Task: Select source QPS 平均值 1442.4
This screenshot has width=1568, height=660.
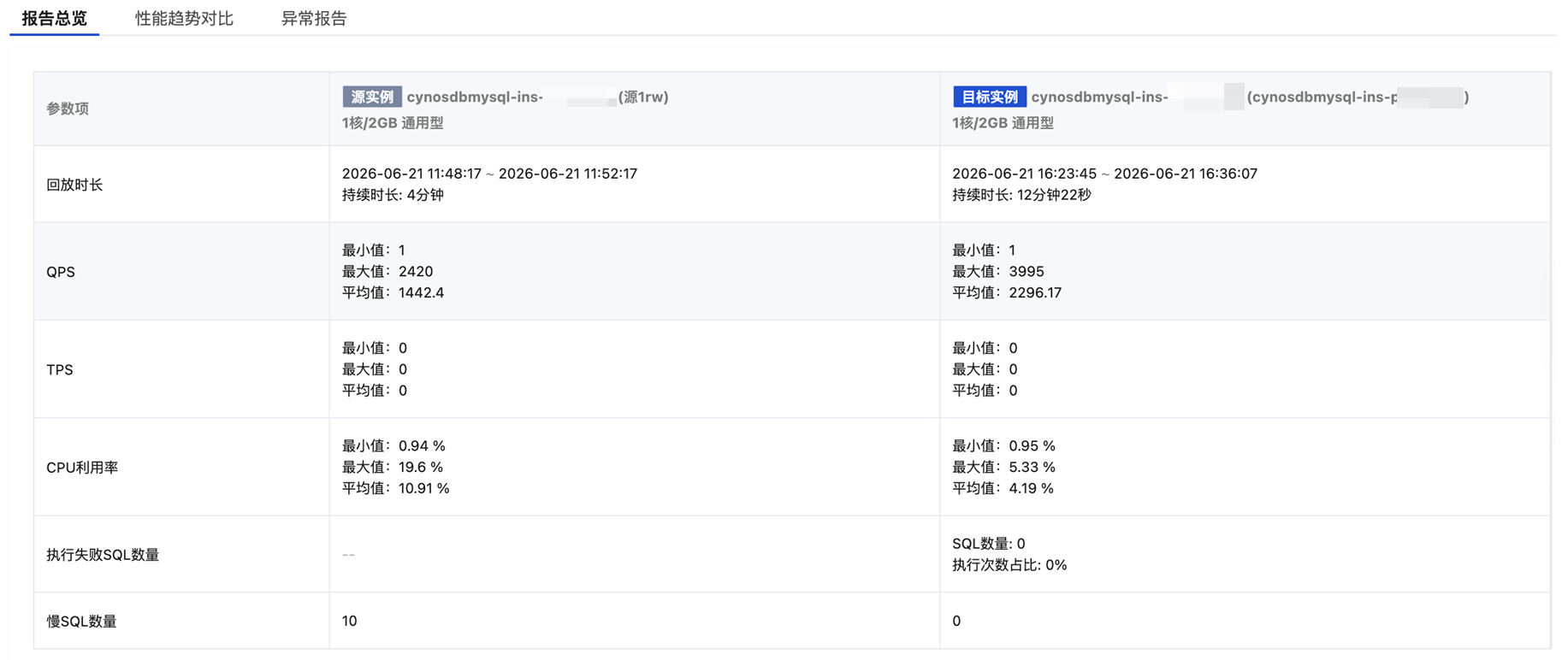Action: point(393,292)
